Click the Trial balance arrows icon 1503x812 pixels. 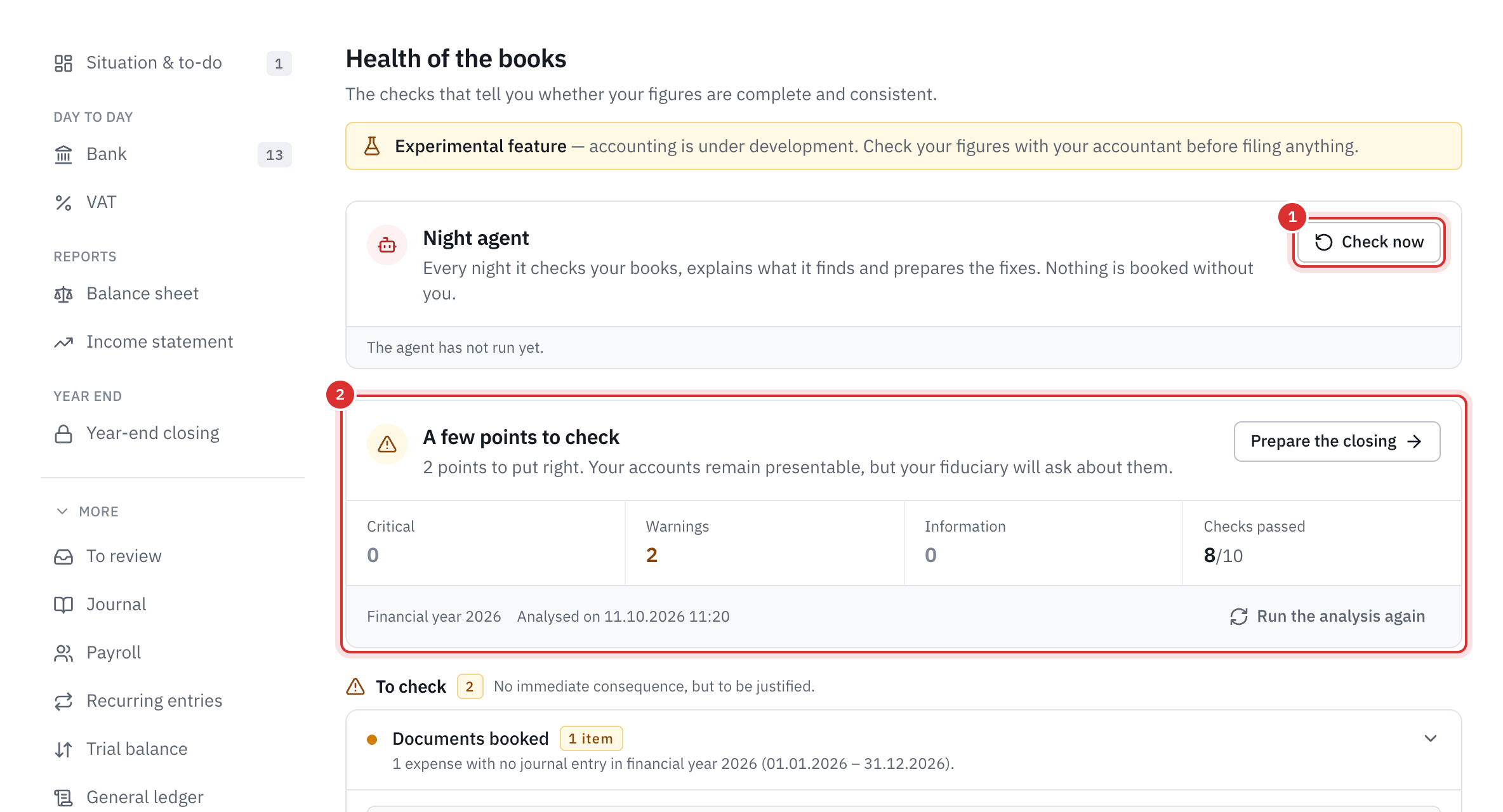tap(63, 749)
